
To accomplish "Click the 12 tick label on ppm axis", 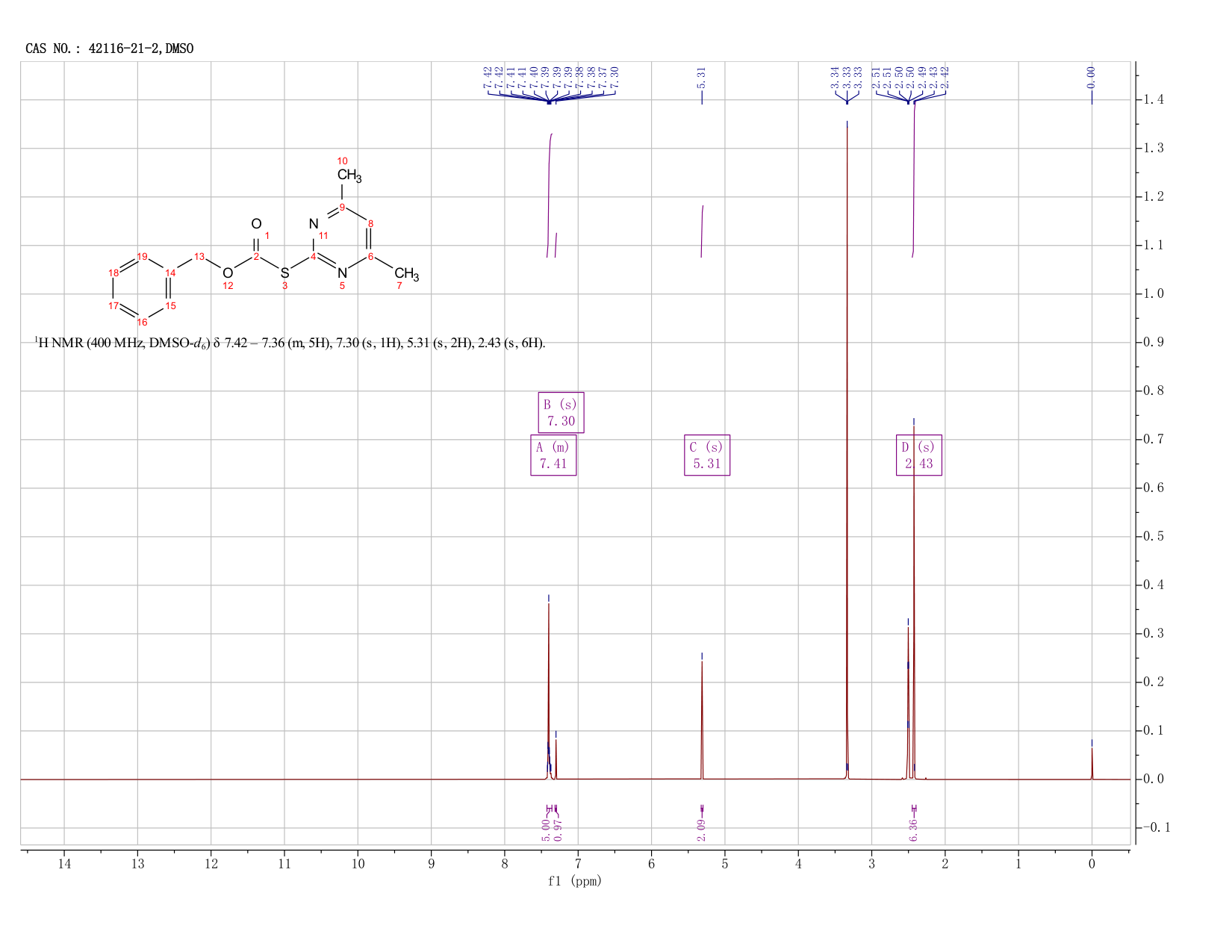I will coord(211,864).
